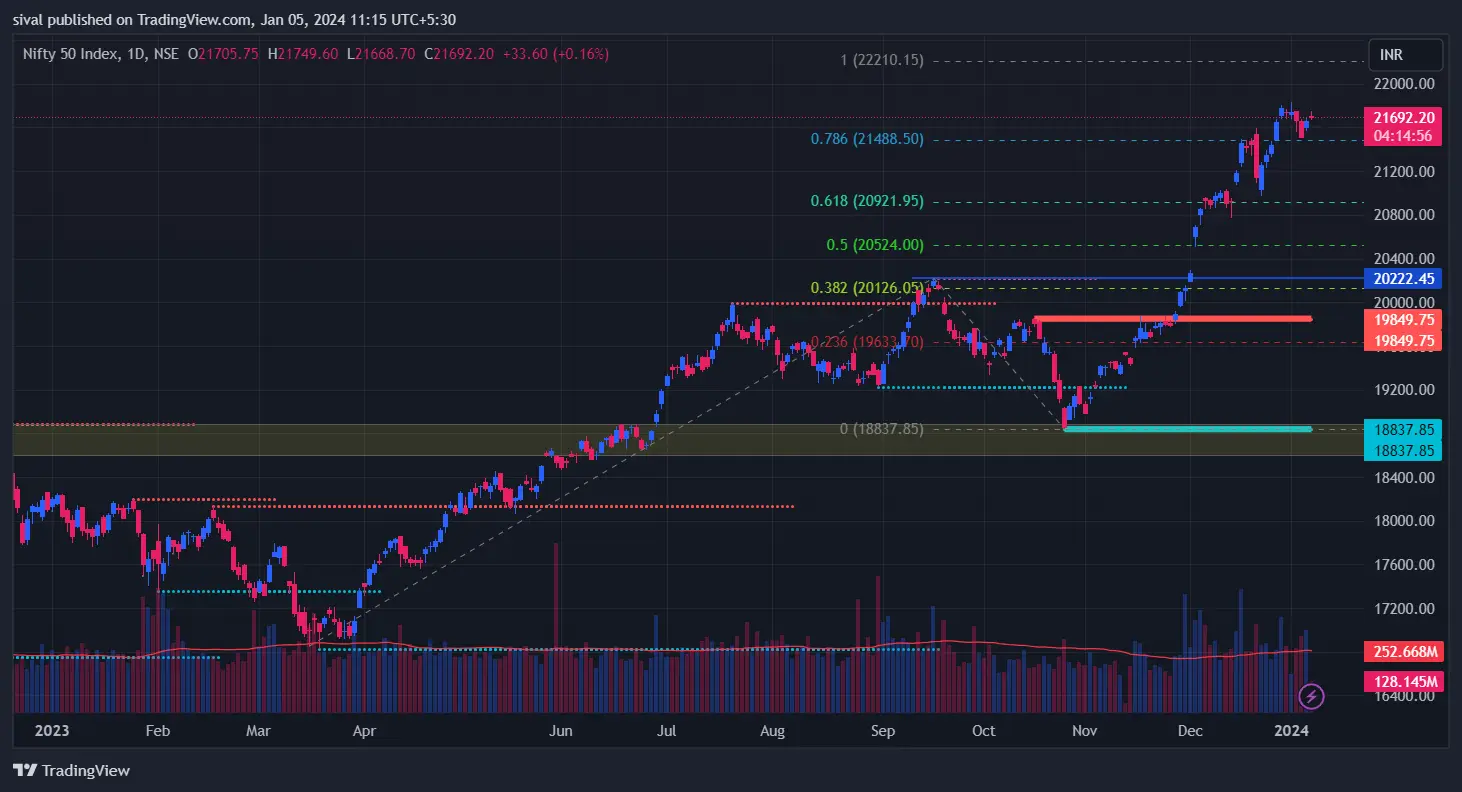The height and width of the screenshot is (792, 1462).
Task: Click the Apr label on time axis
Action: [x=365, y=731]
